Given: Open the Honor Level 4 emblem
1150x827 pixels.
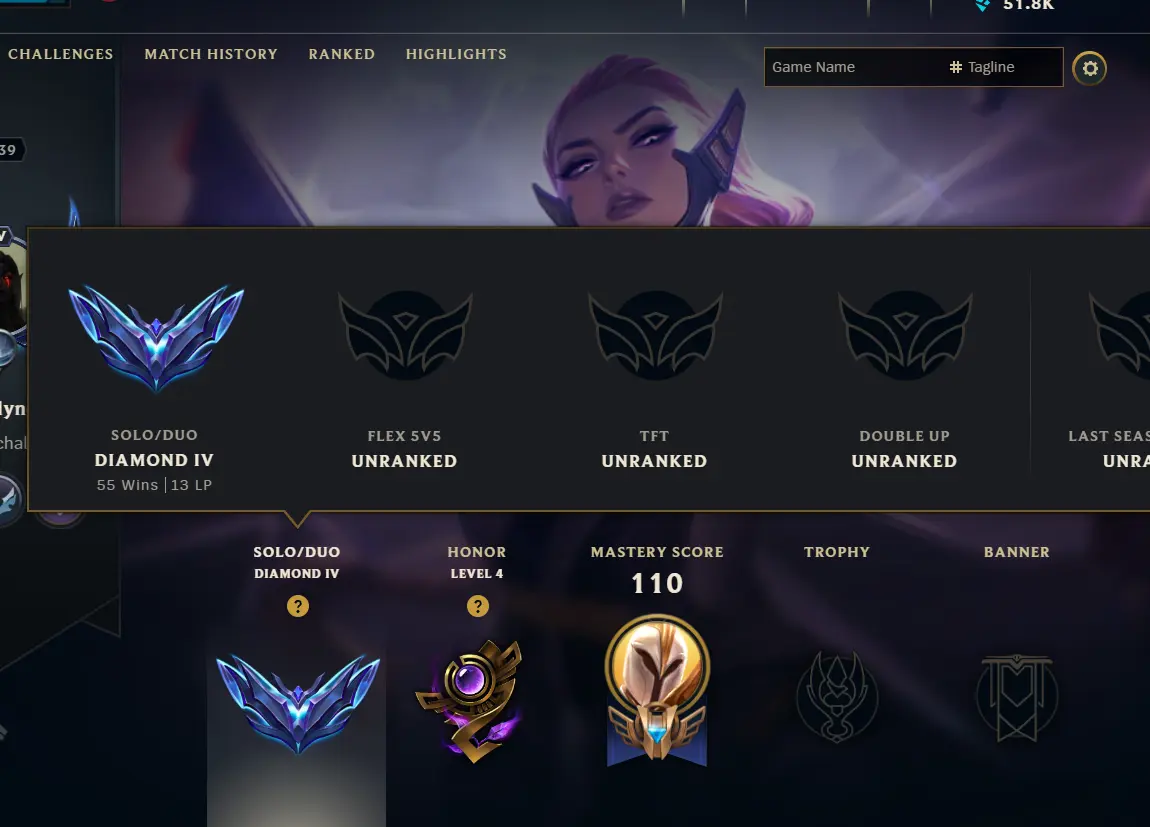Looking at the screenshot, I should (471, 700).
